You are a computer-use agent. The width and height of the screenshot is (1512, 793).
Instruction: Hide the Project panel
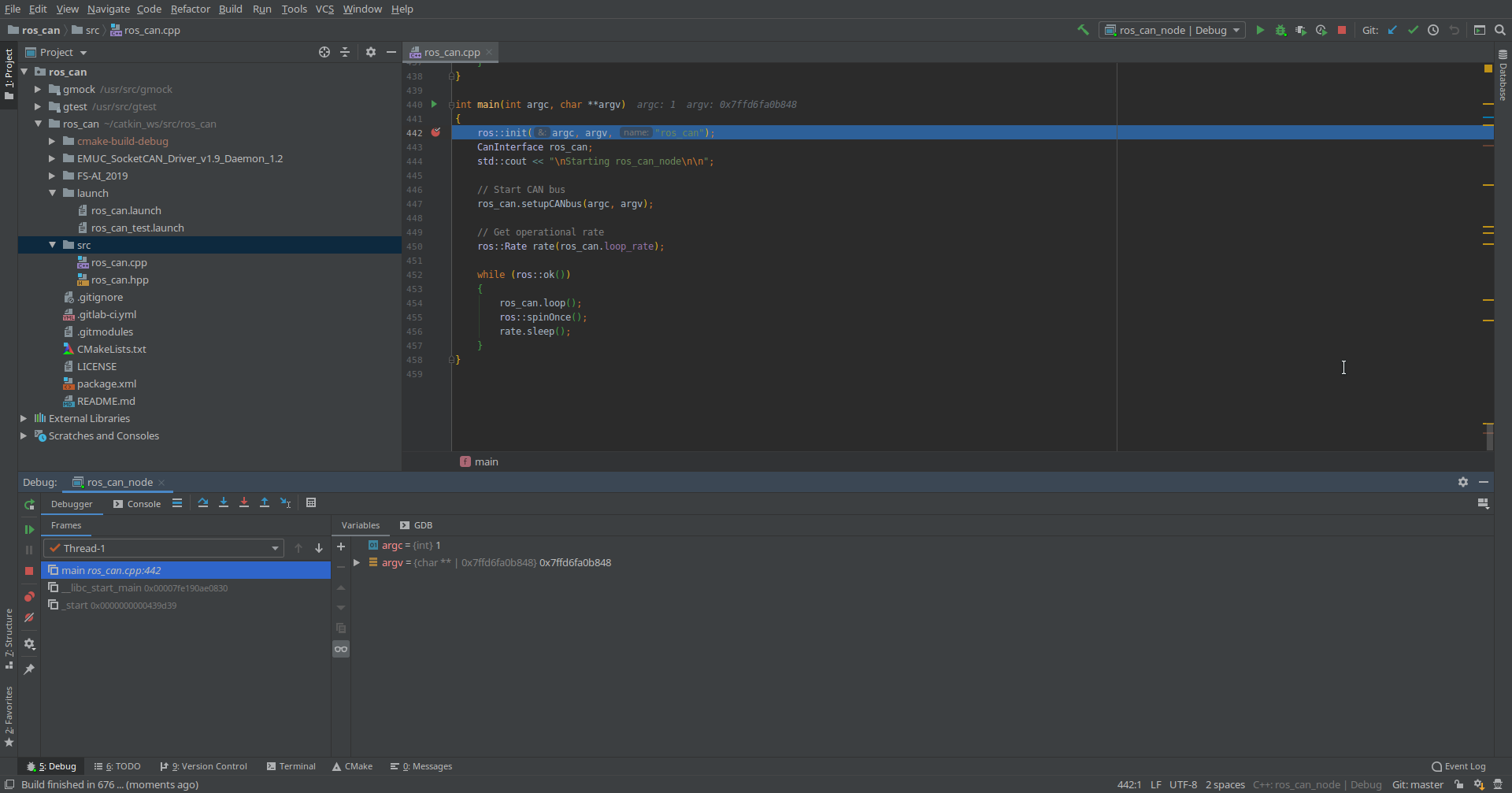(x=391, y=52)
